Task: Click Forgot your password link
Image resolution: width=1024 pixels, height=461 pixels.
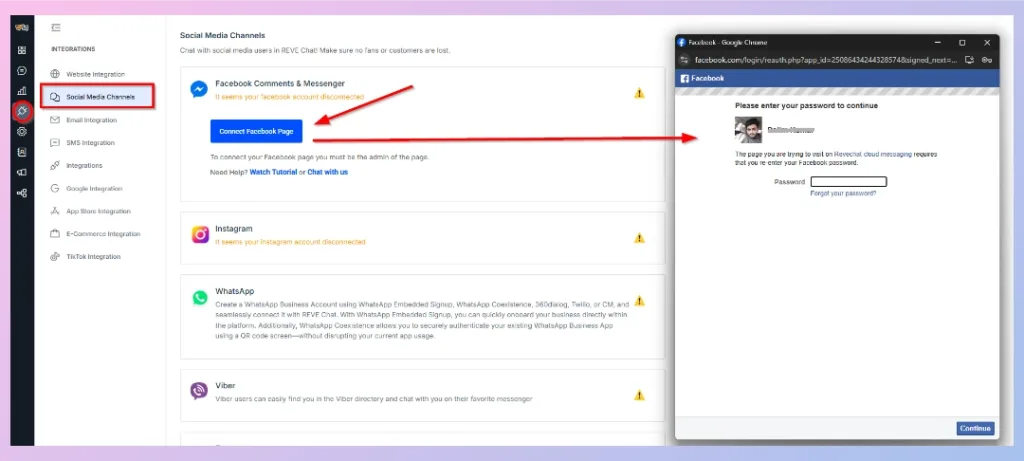Action: point(843,194)
